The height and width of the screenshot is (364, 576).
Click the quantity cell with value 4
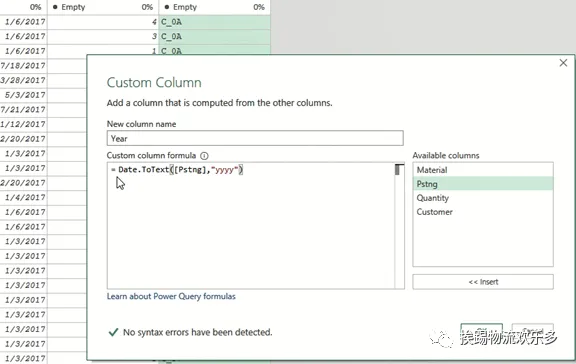click(103, 22)
